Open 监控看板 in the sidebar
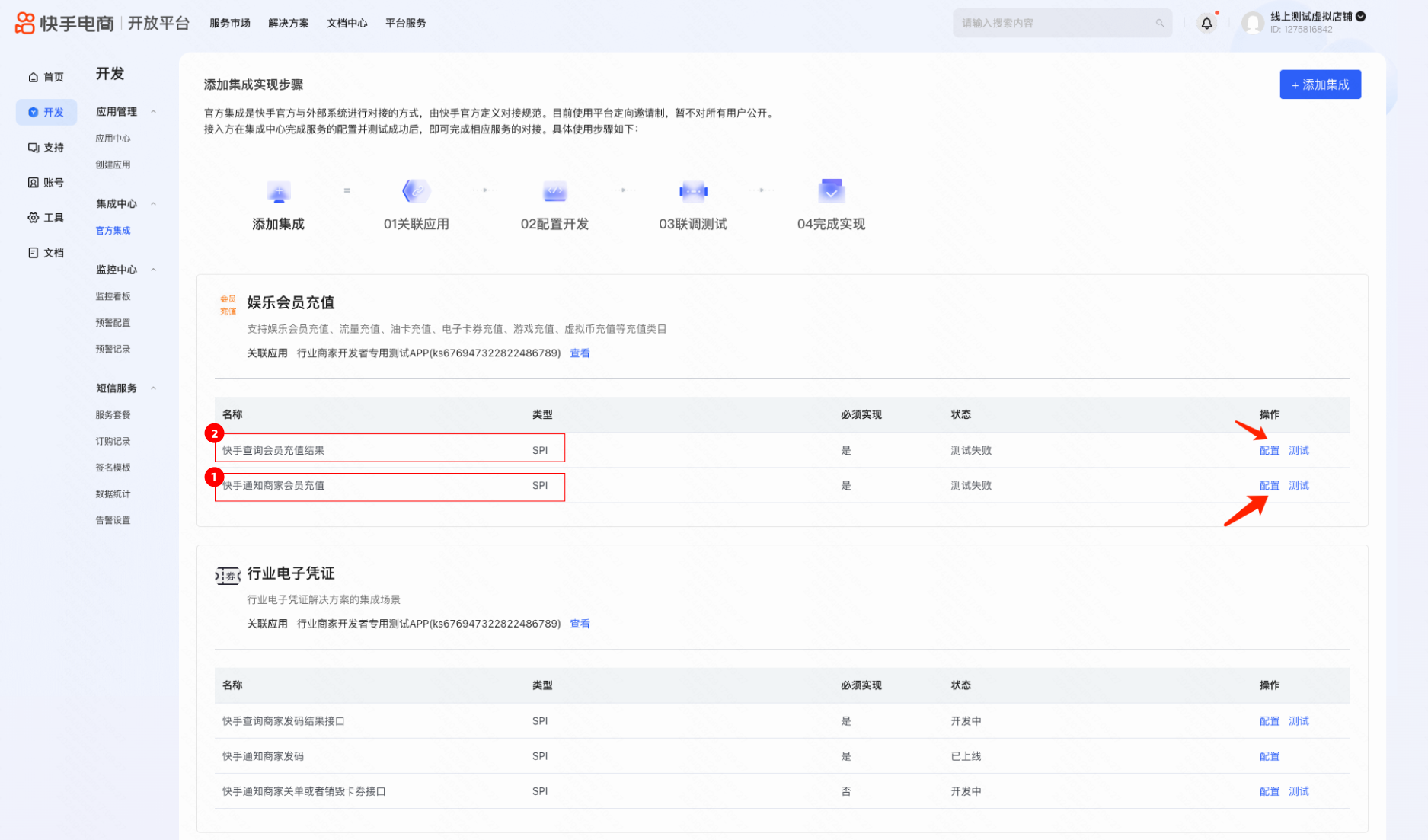 113,296
